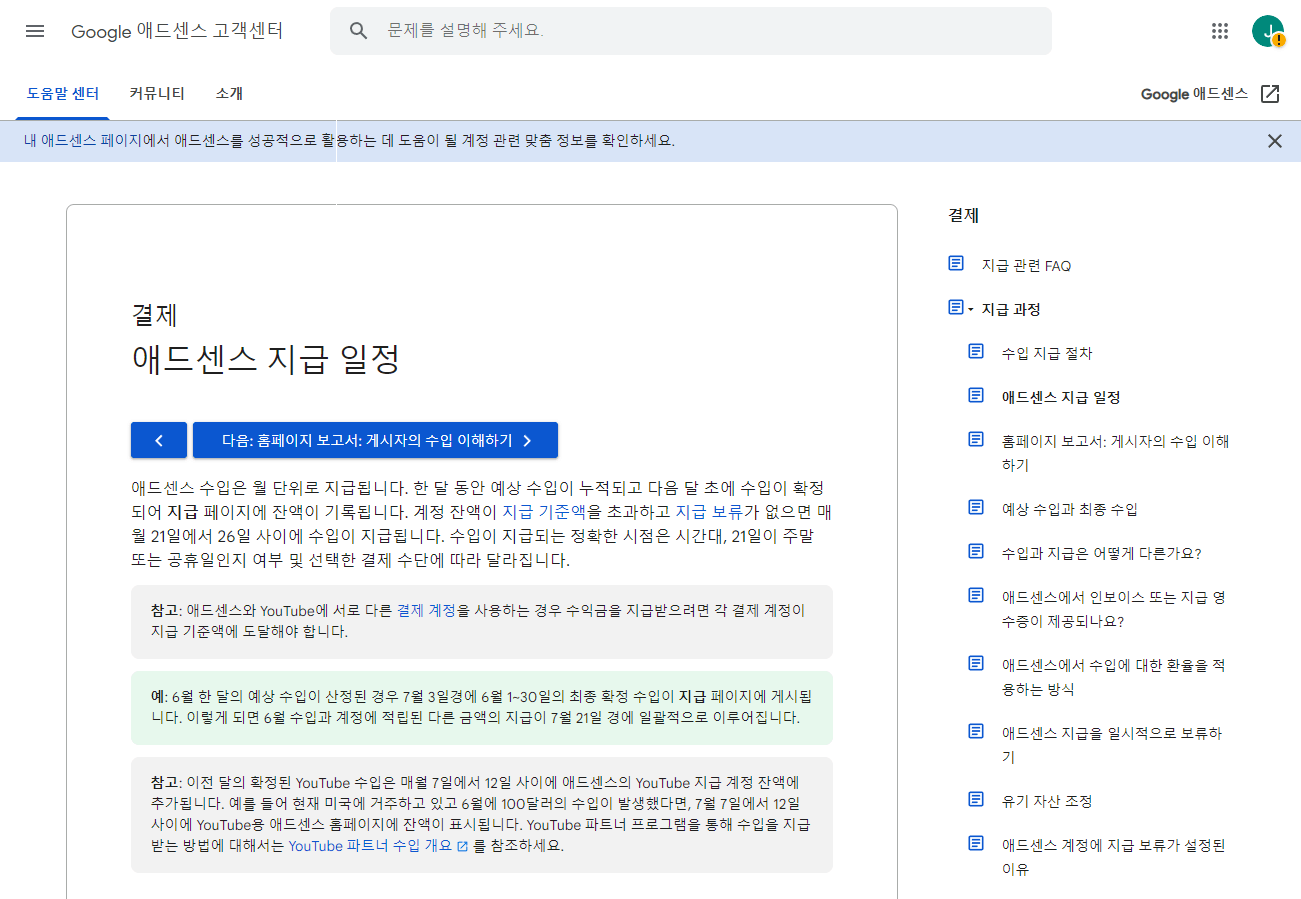
Task: Open the 소개 tab
Action: (231, 93)
